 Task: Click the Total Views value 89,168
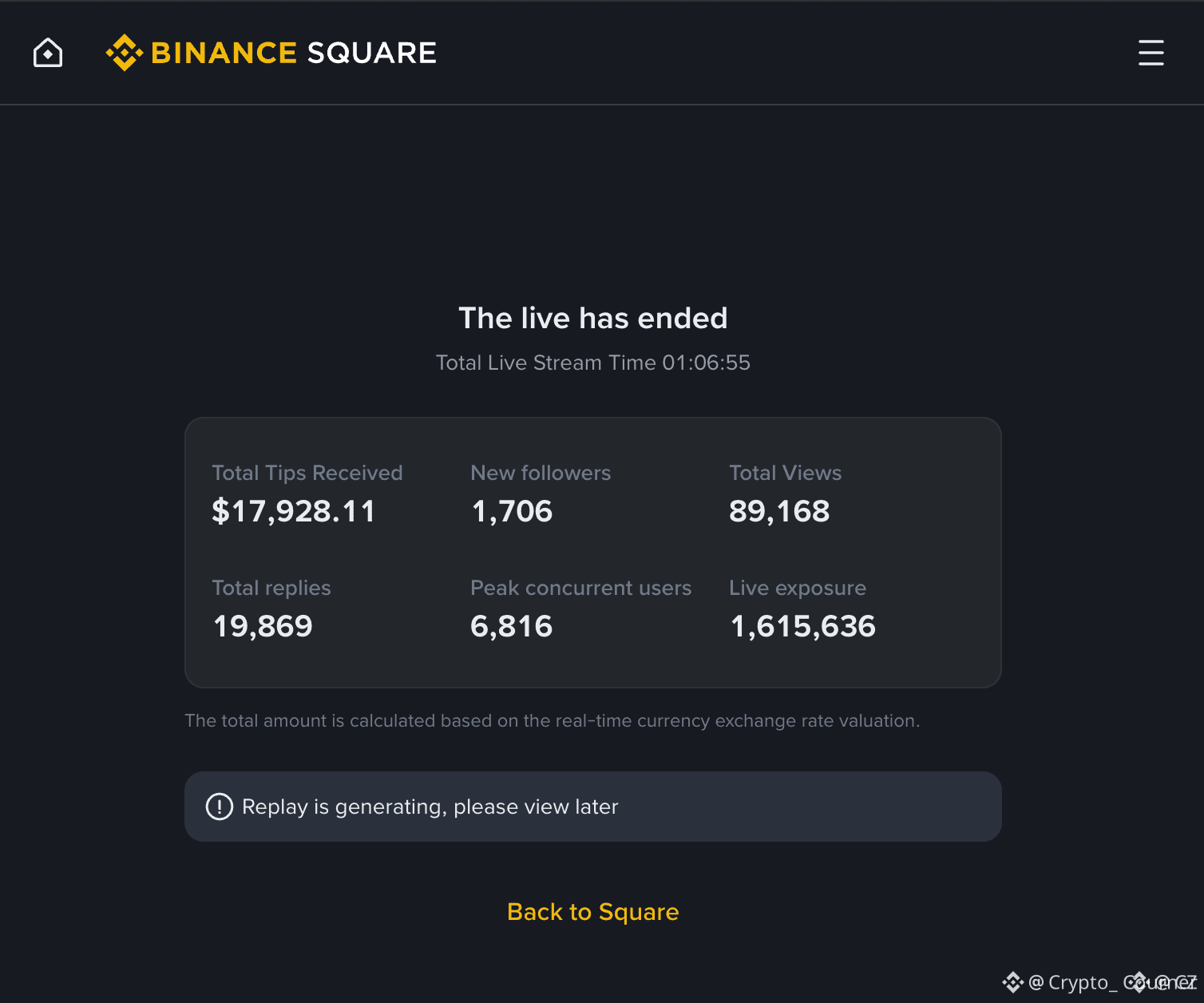[x=779, y=512]
